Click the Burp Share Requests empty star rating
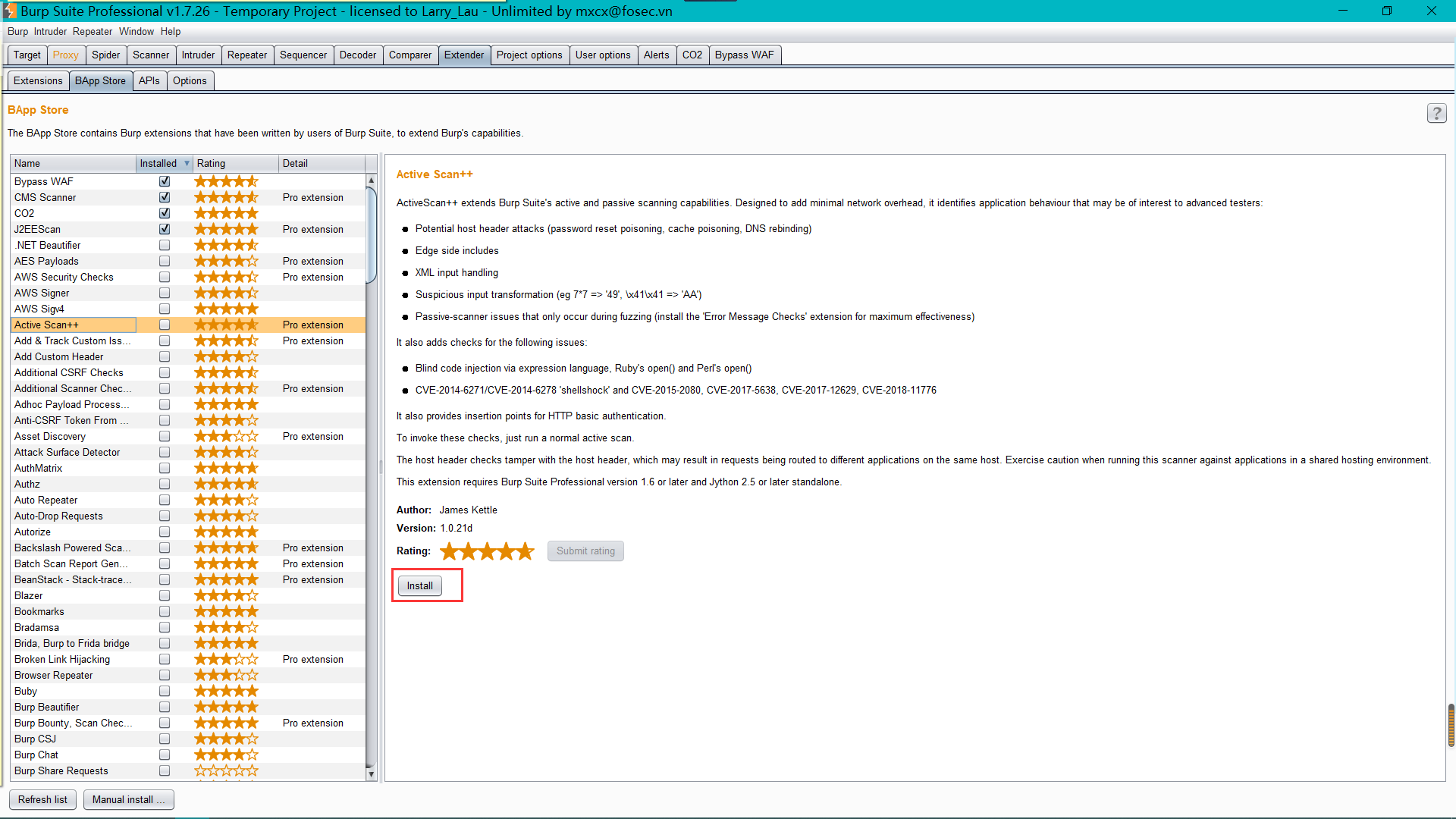Screen dimensions: 1456x819 click(226, 770)
